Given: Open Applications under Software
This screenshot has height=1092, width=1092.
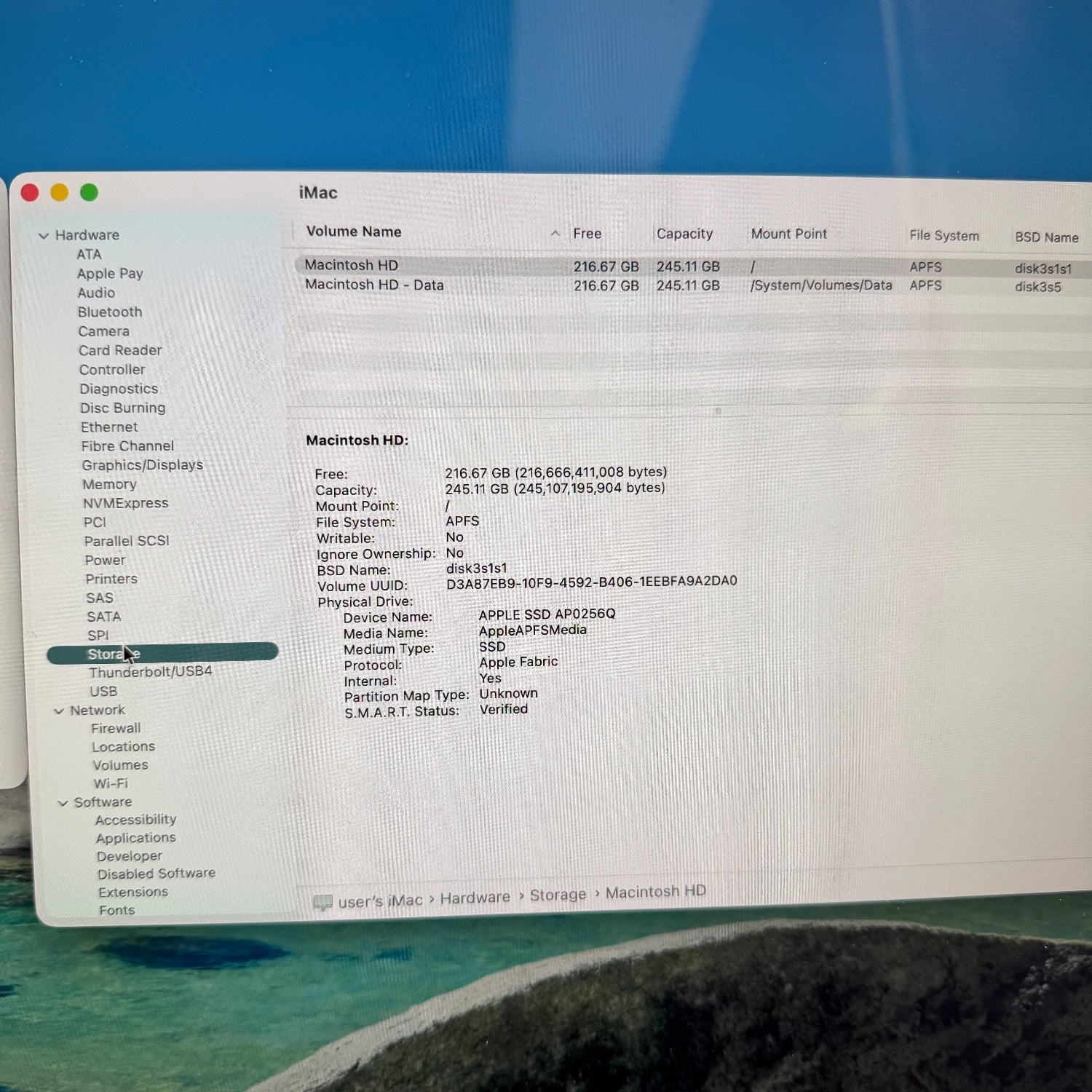Looking at the screenshot, I should pyautogui.click(x=135, y=838).
